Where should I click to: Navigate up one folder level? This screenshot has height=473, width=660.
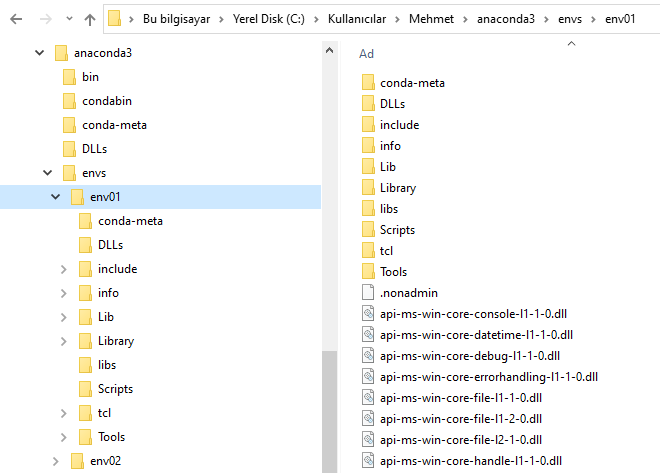tap(90, 19)
